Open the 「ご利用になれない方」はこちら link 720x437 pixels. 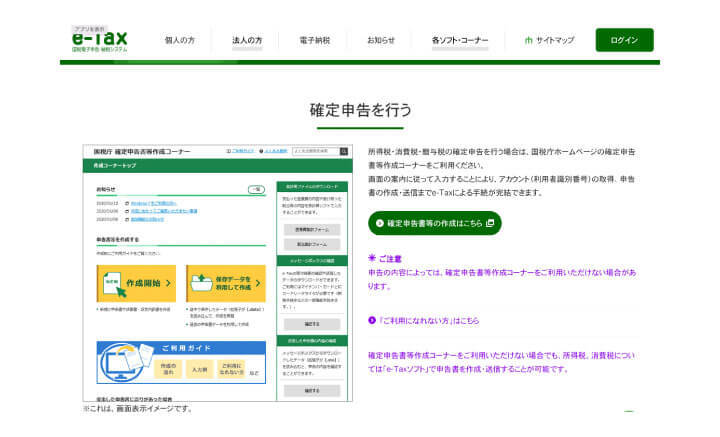click(x=428, y=321)
